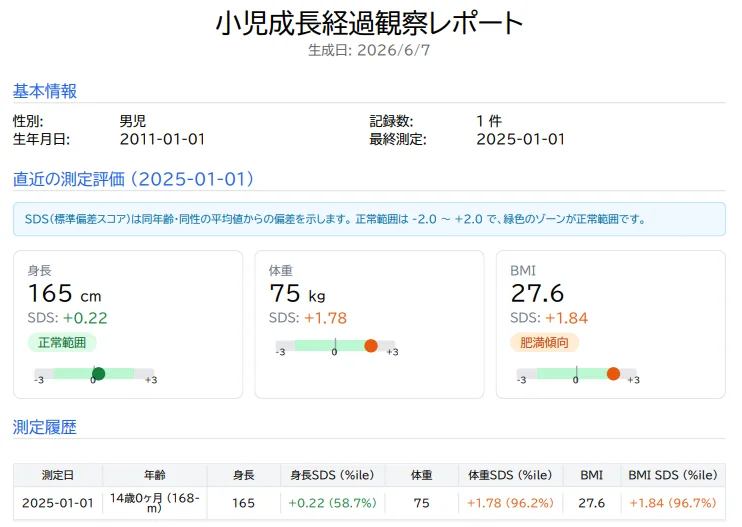Click BMI SDS value +1.84 in card
Image resolution: width=742 pixels, height=527 pixels.
567,318
